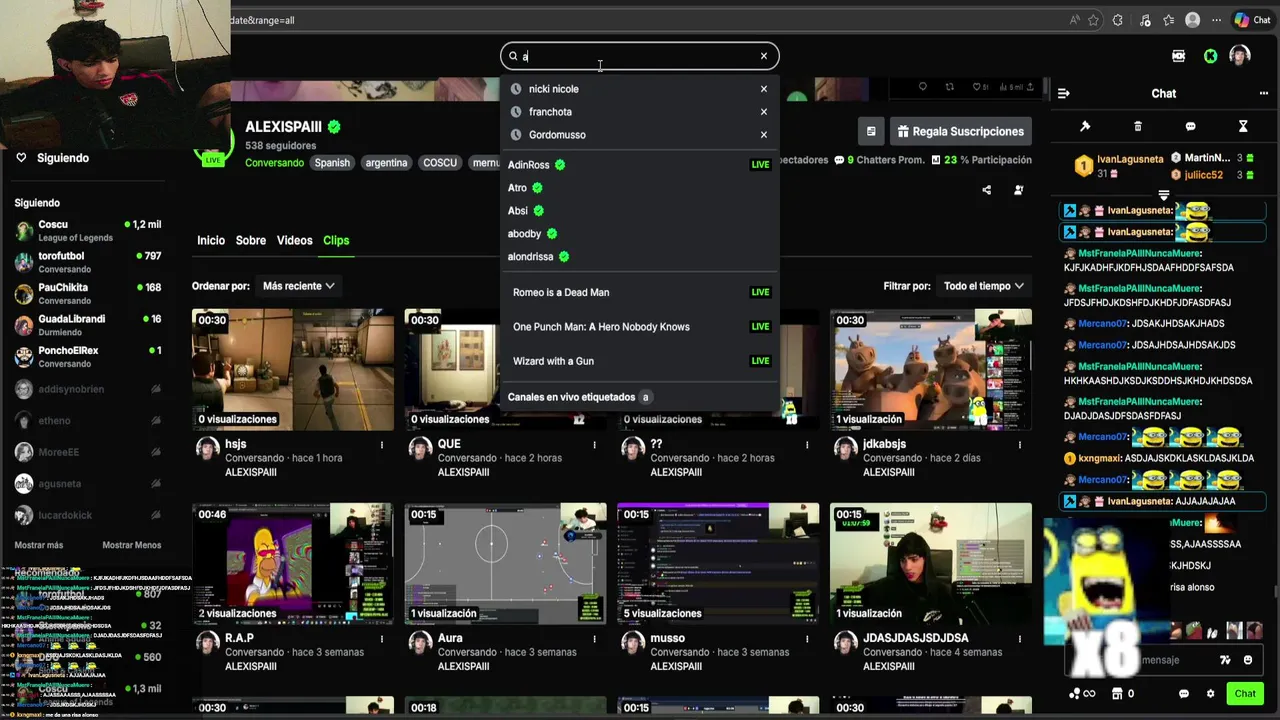Open the 'Wizard with a Gun' category
Screen dimensions: 1280x720
640,361
